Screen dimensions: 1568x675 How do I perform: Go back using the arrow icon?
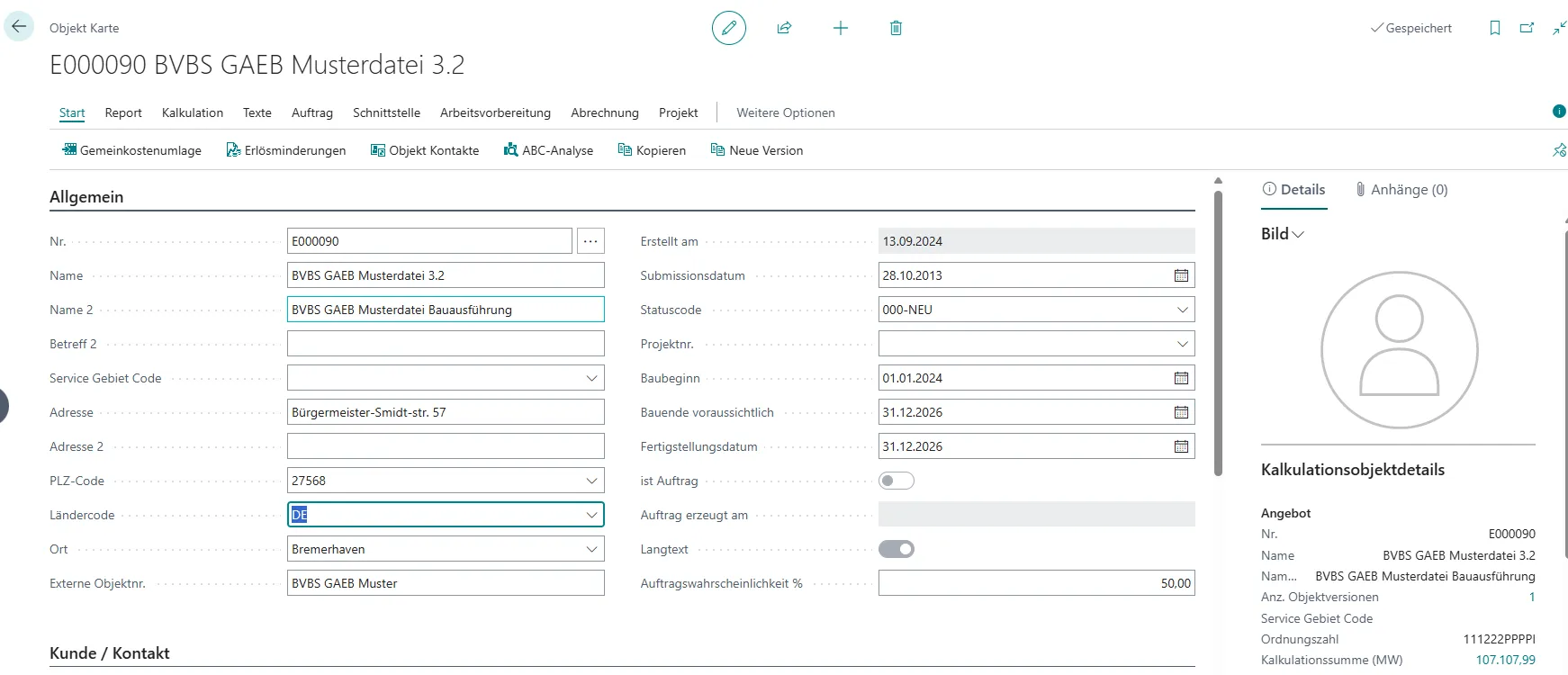[19, 27]
